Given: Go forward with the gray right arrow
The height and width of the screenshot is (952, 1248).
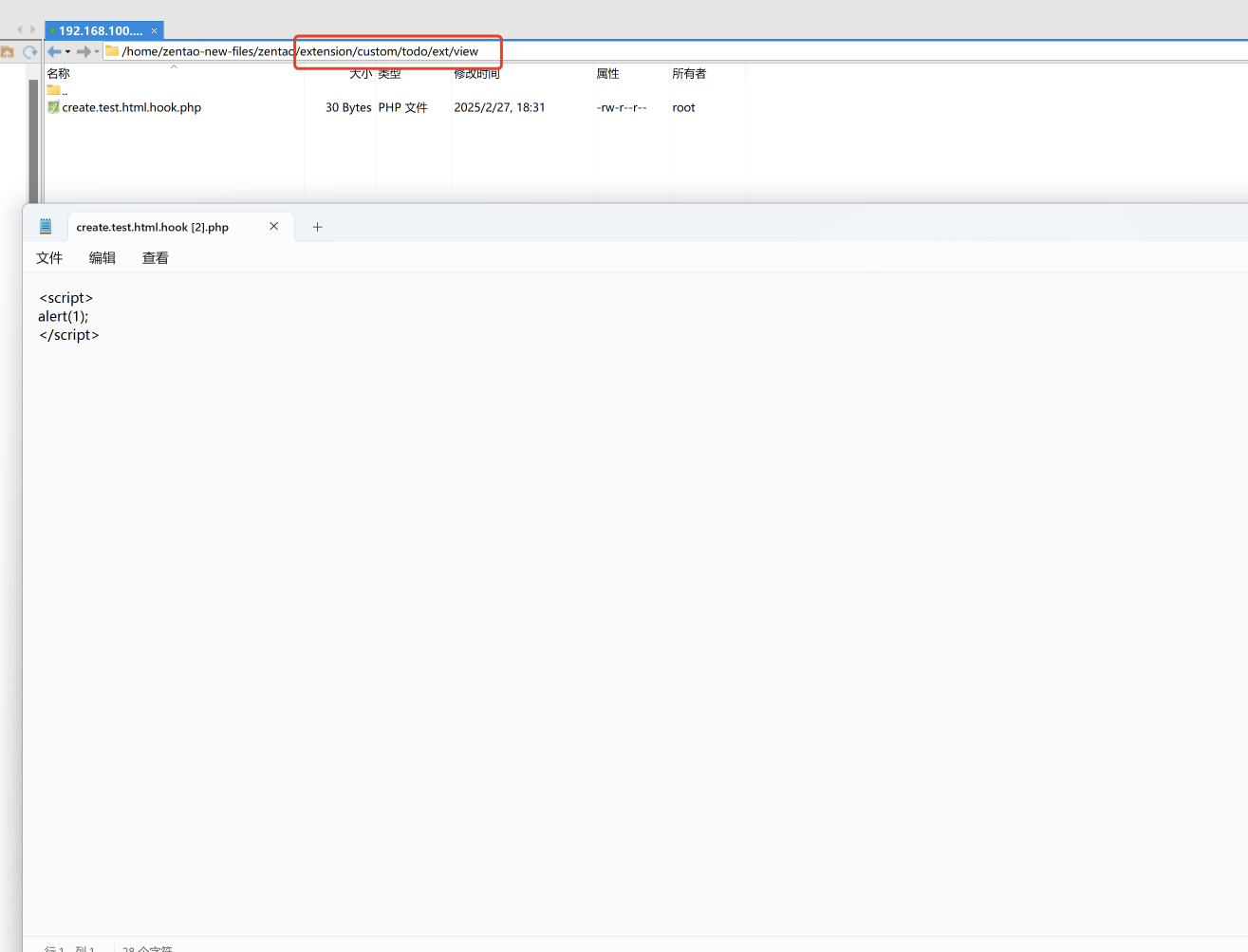Looking at the screenshot, I should (x=84, y=51).
